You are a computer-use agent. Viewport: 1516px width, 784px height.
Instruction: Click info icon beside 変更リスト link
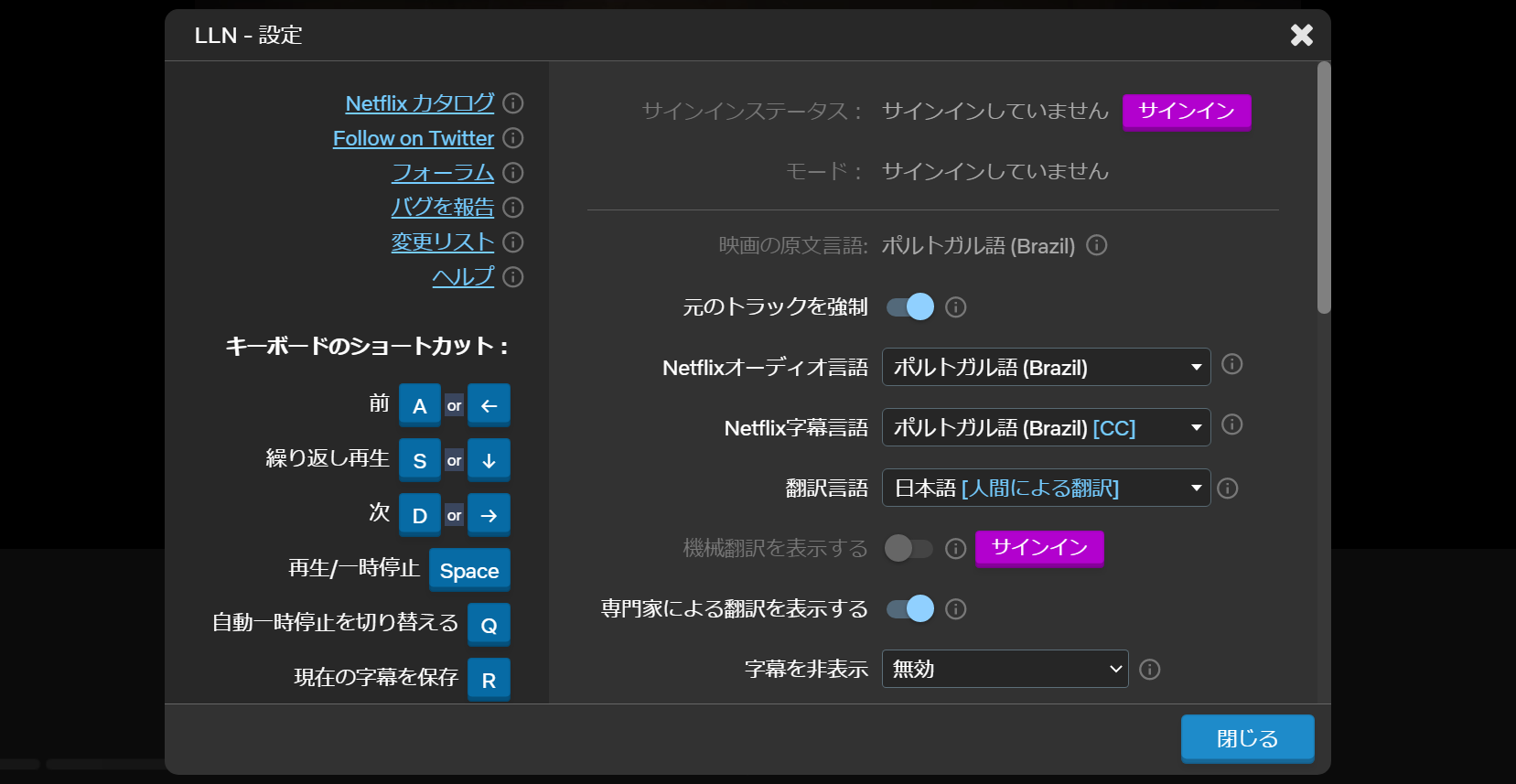pyautogui.click(x=513, y=242)
